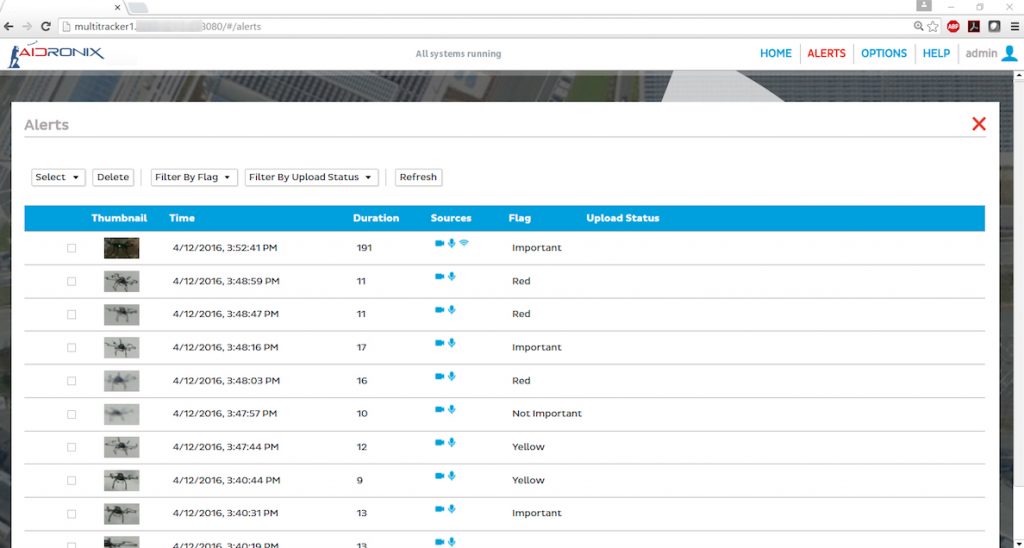The image size is (1024, 548).
Task: Open ALERTS in navigation
Action: [826, 54]
